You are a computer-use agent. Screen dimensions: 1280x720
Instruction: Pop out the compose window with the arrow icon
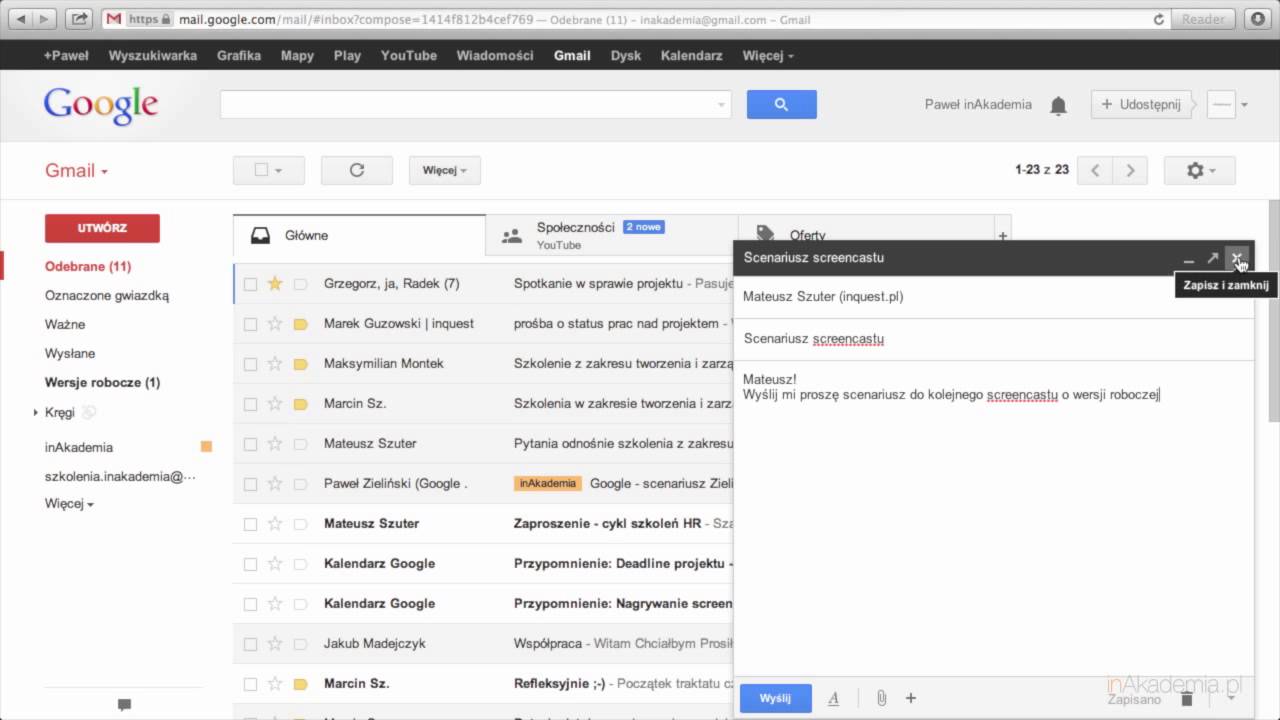1213,258
